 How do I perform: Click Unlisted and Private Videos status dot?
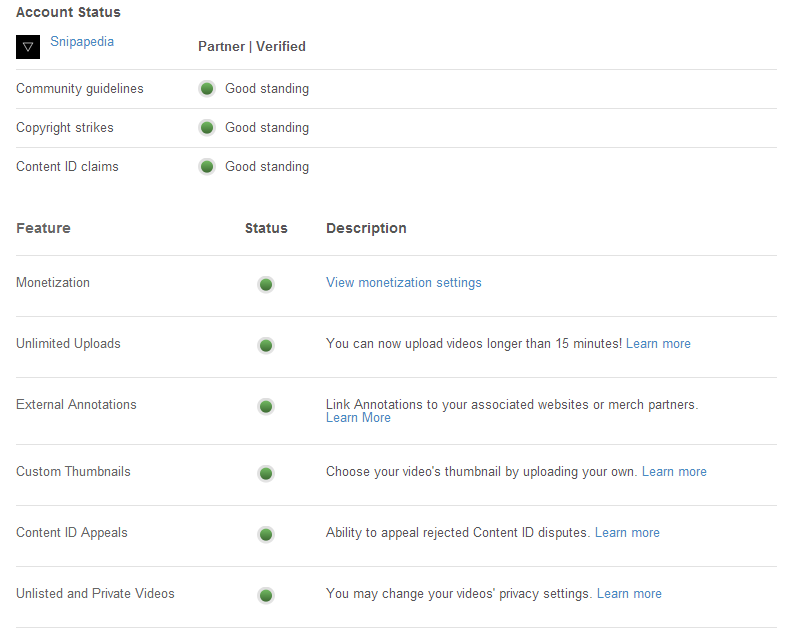tap(266, 596)
